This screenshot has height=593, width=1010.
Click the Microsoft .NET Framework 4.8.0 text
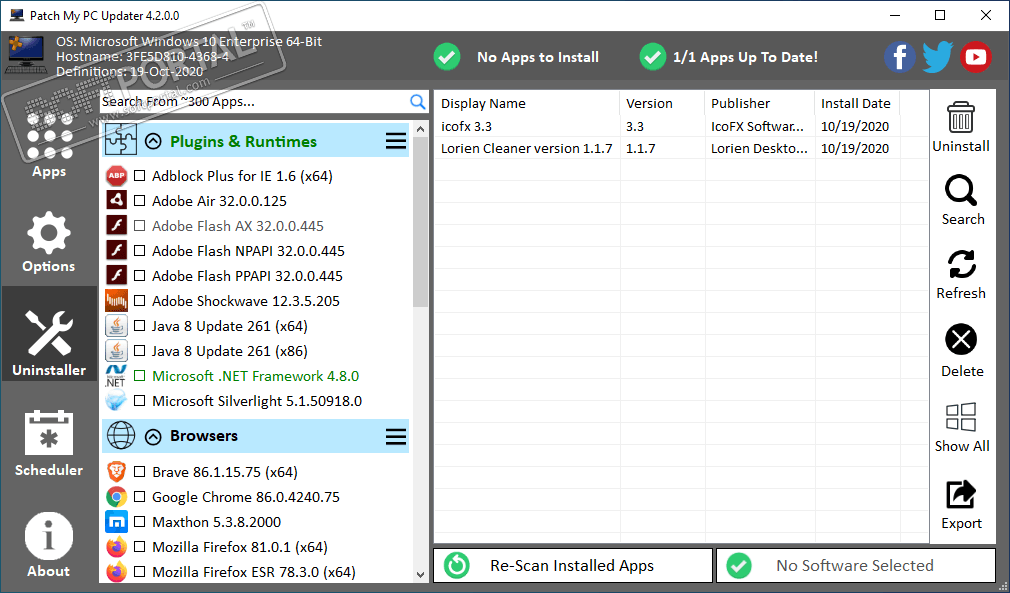point(256,376)
